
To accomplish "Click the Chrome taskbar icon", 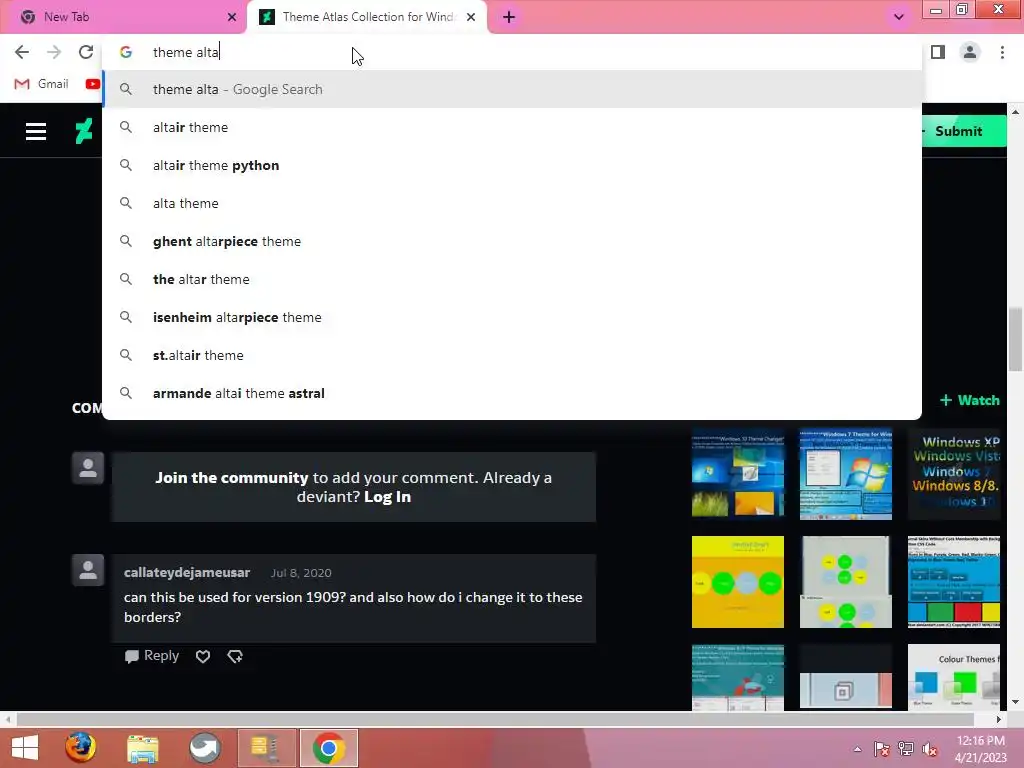I will 328,748.
